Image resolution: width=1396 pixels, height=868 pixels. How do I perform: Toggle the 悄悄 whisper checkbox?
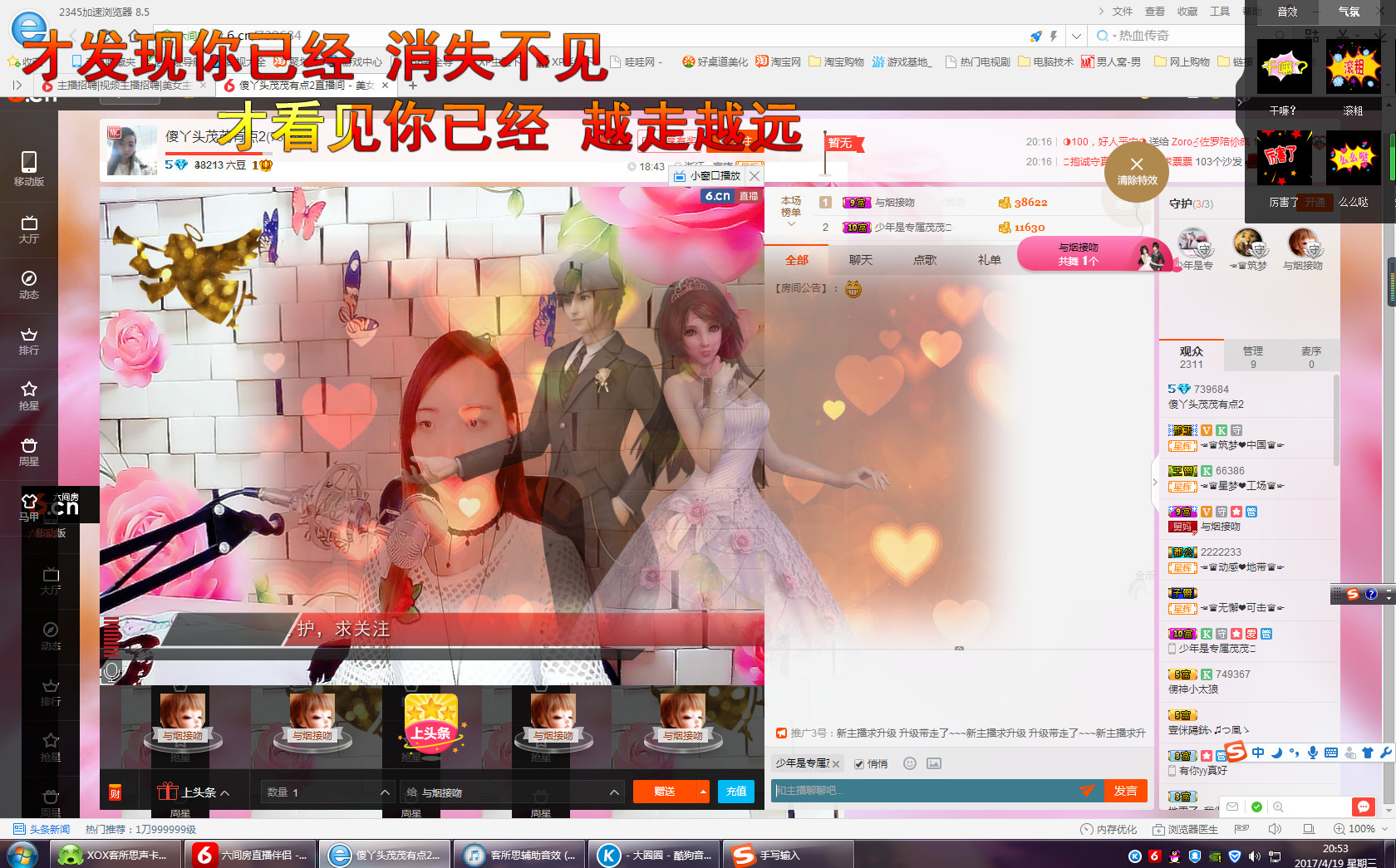(859, 764)
